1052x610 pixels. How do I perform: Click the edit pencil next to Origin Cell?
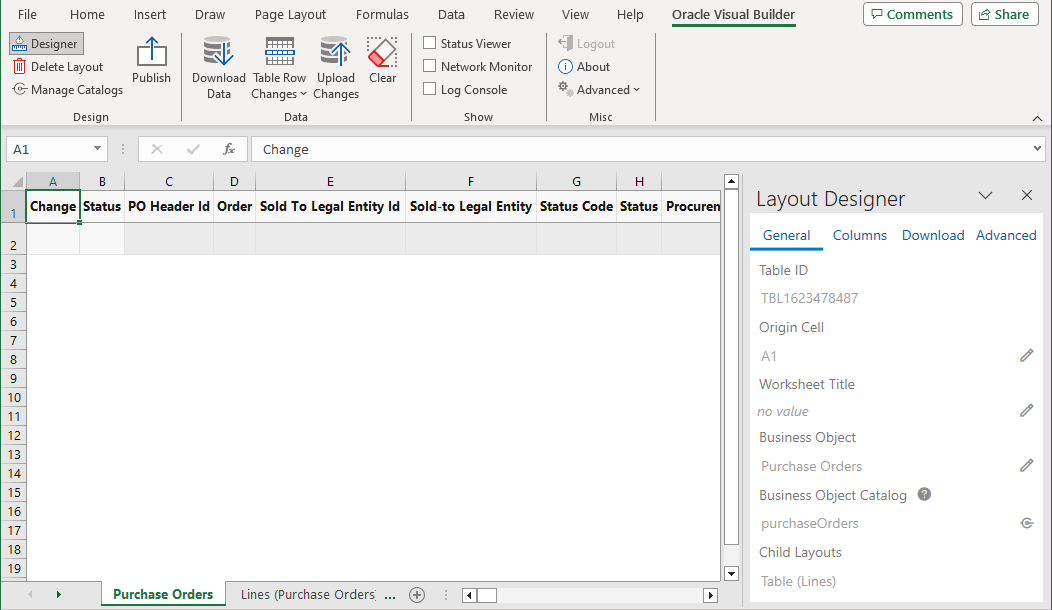1026,355
